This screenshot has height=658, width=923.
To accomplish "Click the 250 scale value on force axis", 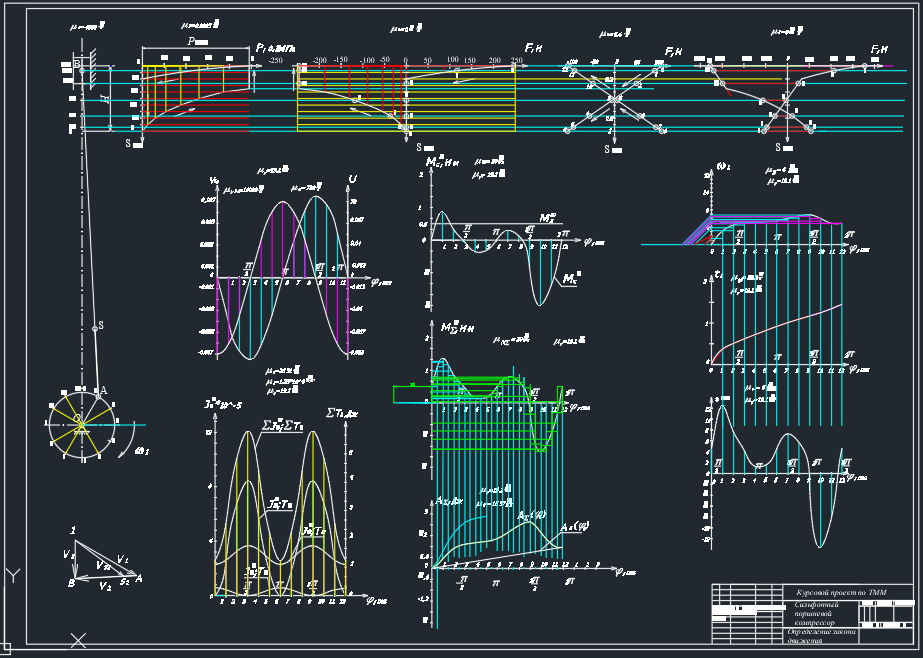I will tap(517, 61).
